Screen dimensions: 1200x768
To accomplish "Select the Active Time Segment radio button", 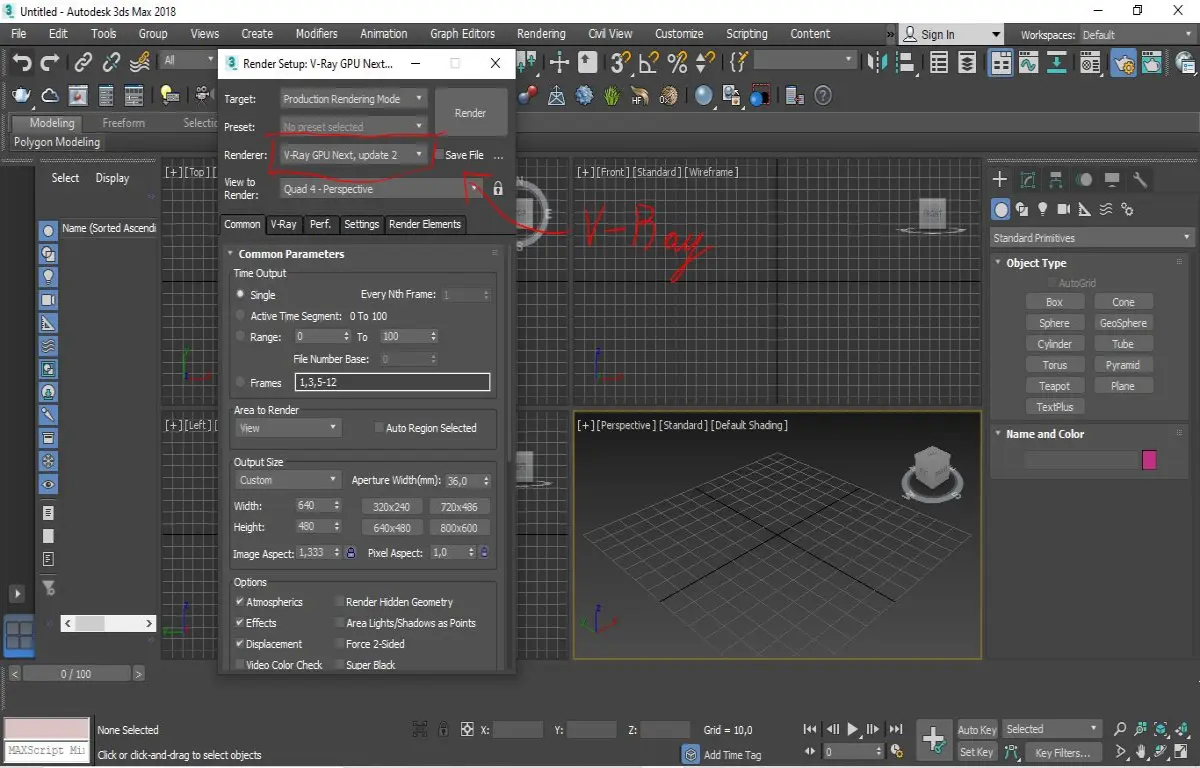I will [x=241, y=316].
